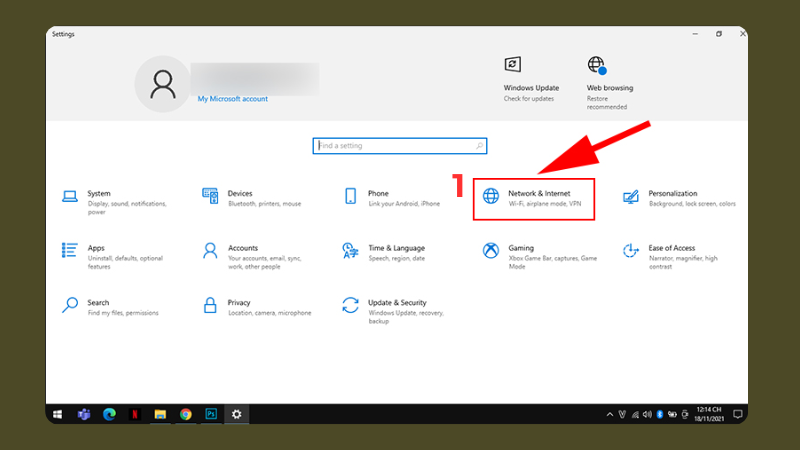Open the volume speaker tray icon
This screenshot has height=450, width=800.
[647, 414]
